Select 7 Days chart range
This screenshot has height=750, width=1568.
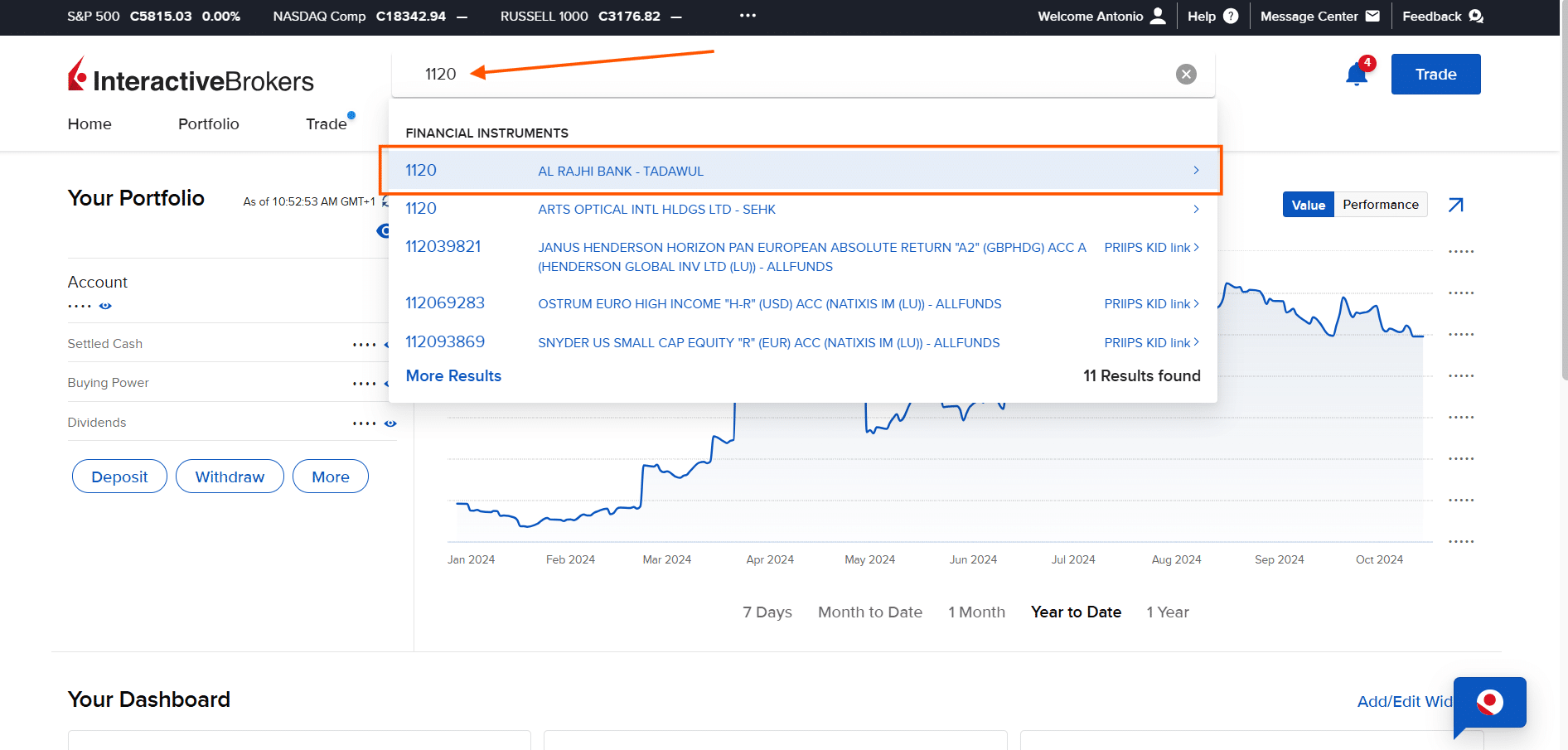767,612
